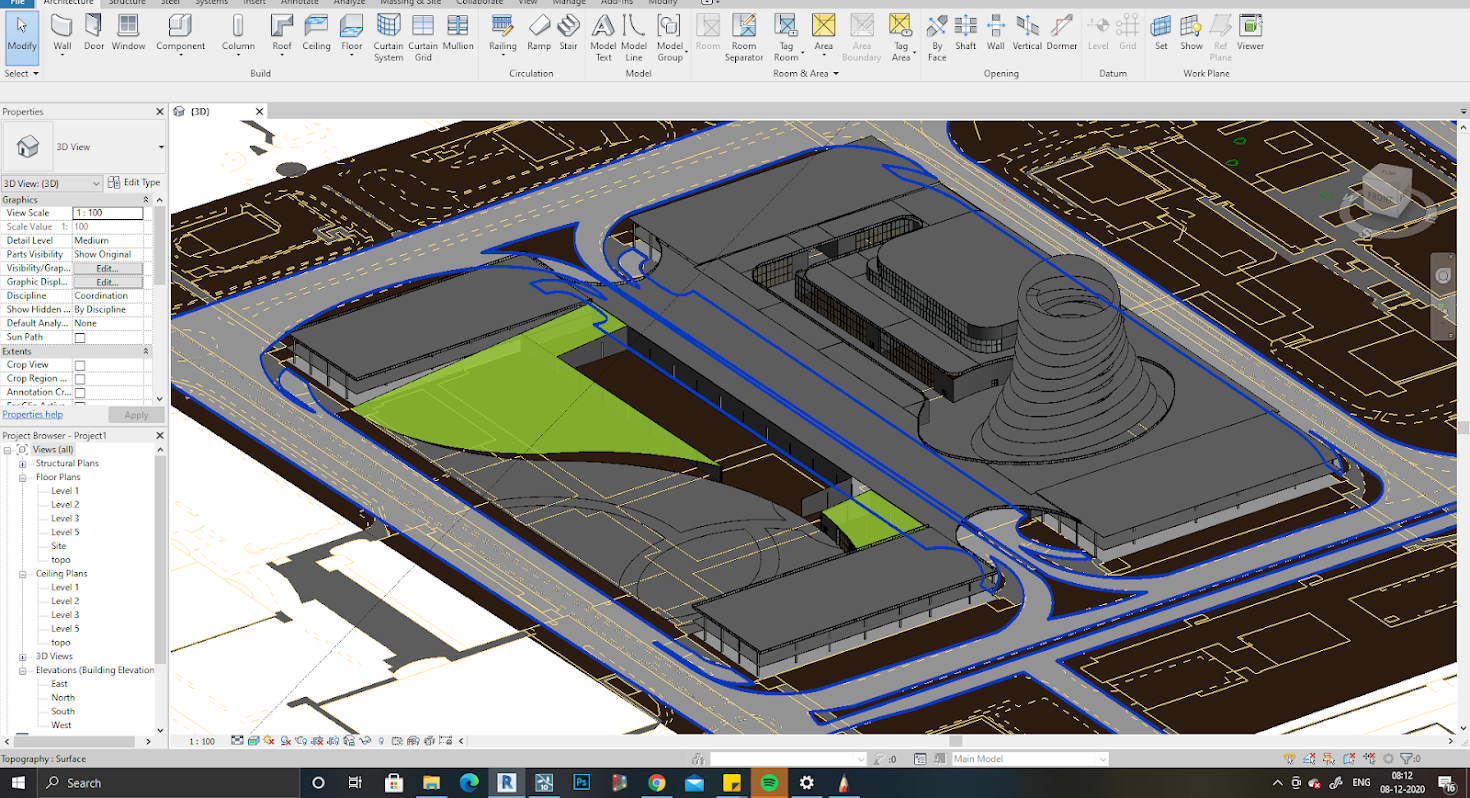This screenshot has width=1470, height=798.
Task: Open Spotify from the Windows taskbar
Action: click(770, 782)
